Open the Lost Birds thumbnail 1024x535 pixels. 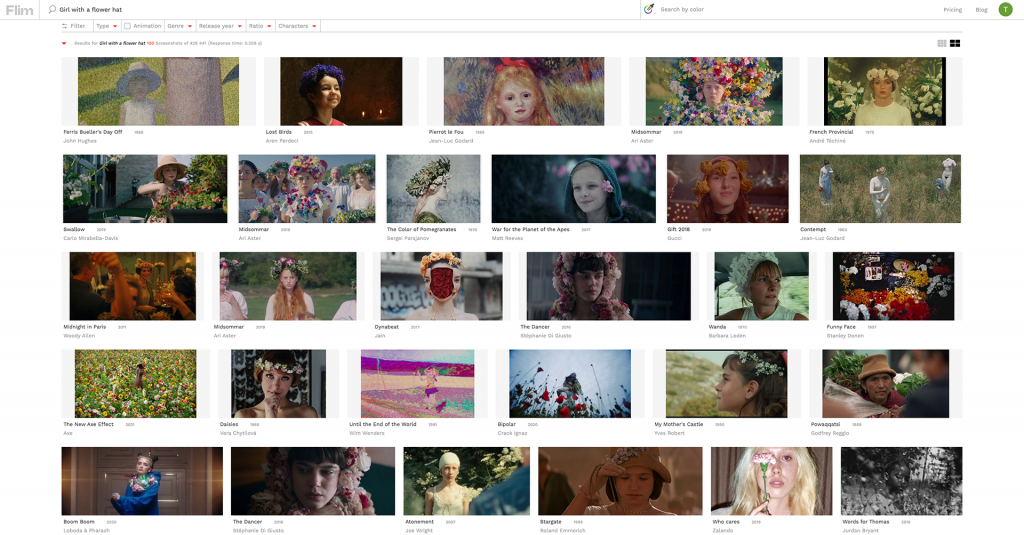click(341, 91)
